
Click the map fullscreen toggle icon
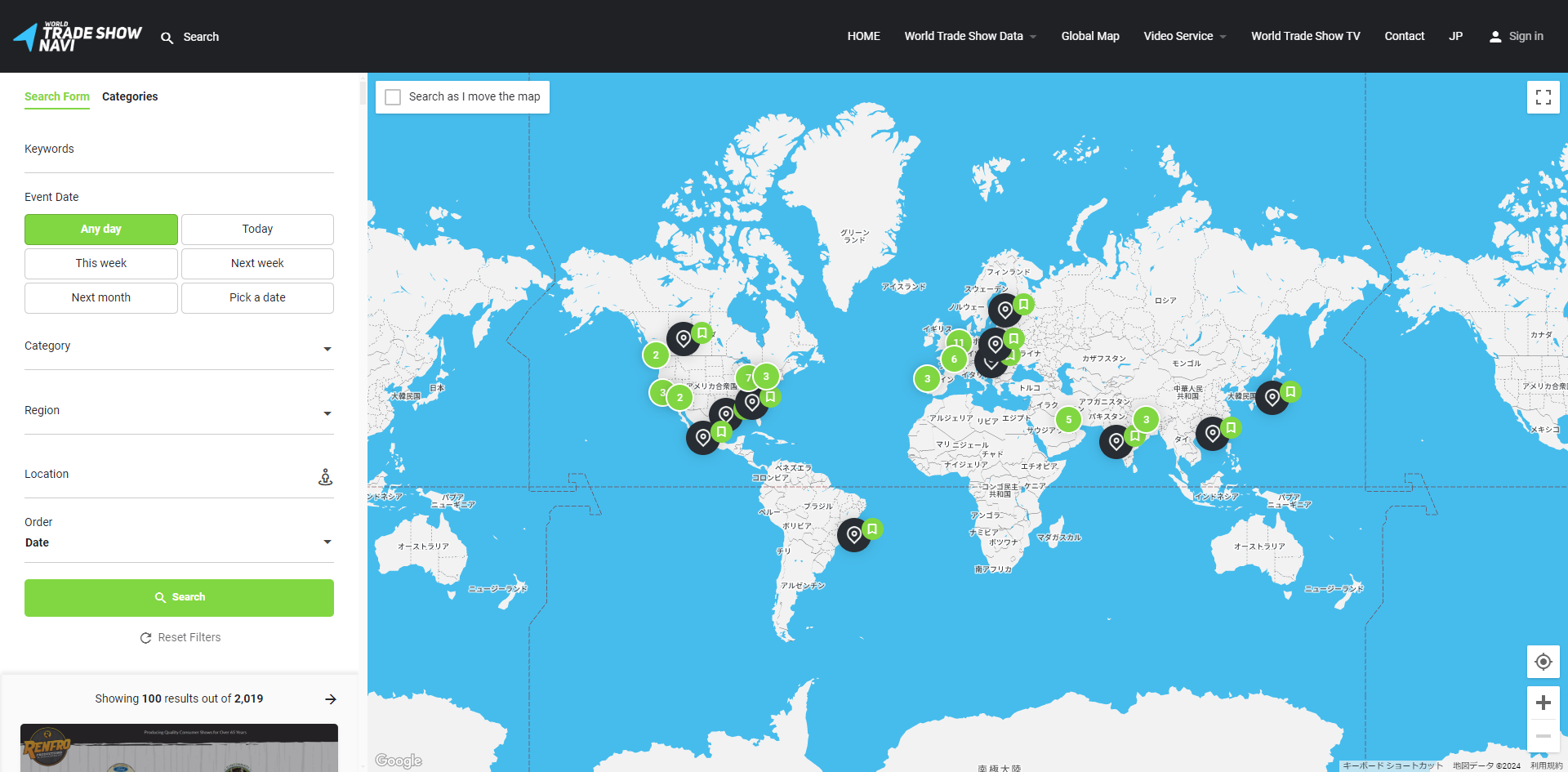[x=1543, y=97]
